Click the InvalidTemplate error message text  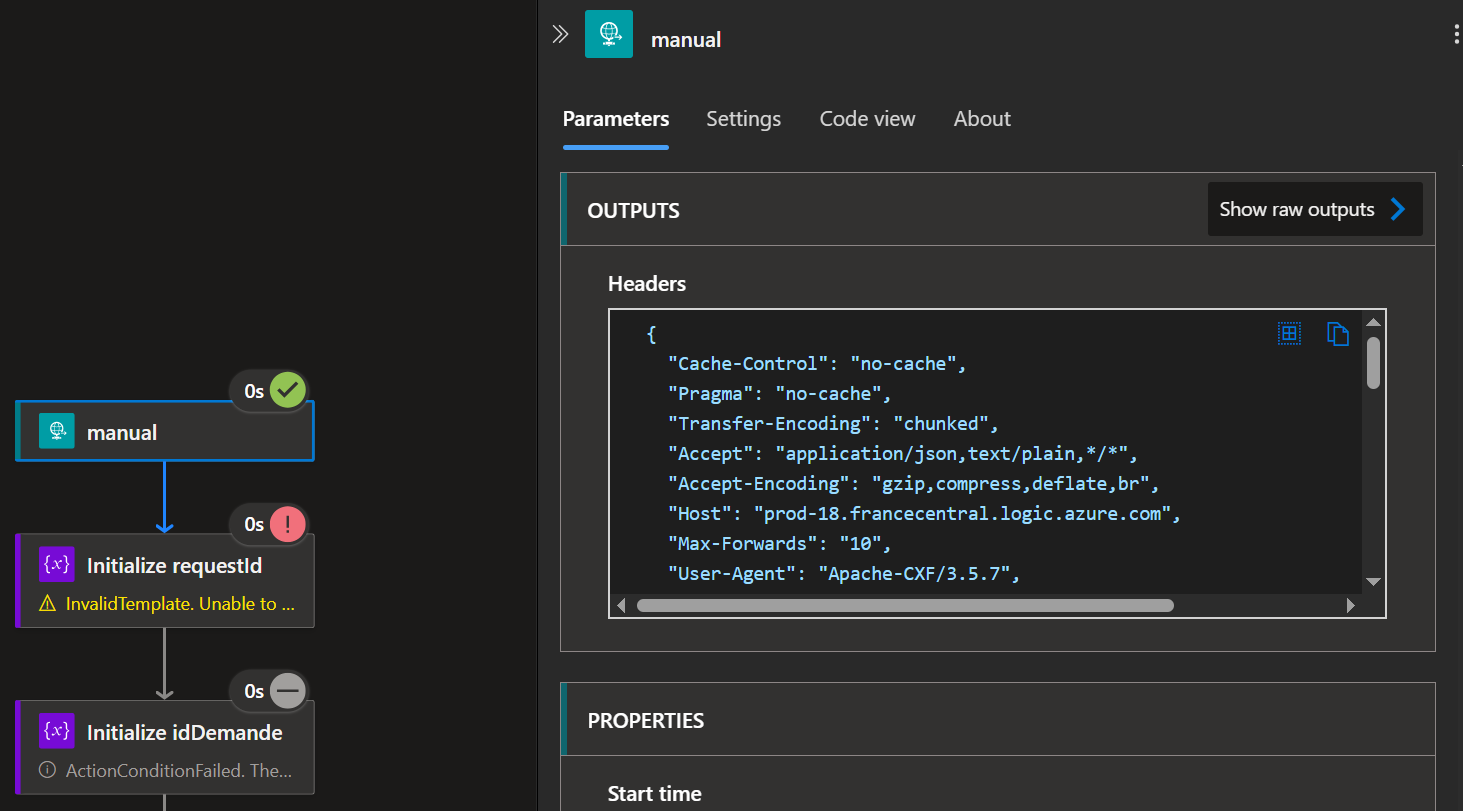(180, 604)
